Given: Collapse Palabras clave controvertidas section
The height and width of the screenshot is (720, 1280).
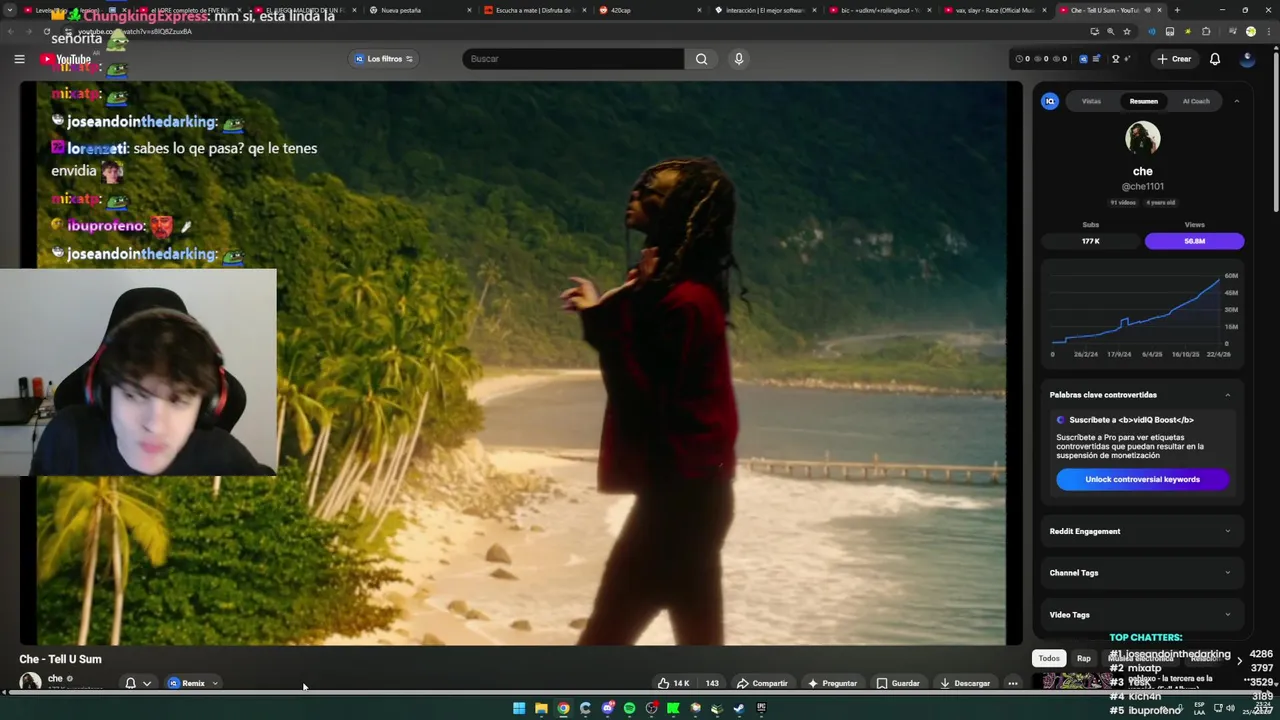Looking at the screenshot, I should (1228, 395).
